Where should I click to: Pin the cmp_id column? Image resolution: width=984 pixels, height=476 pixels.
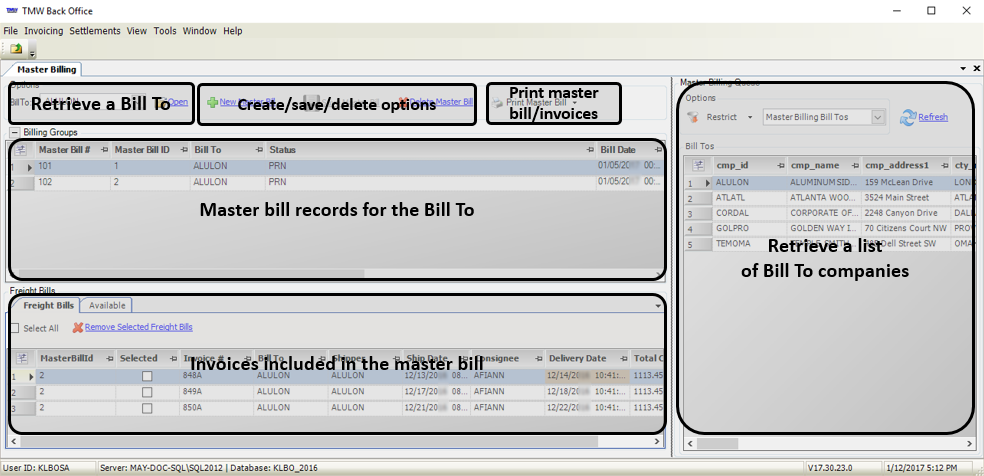pyautogui.click(x=780, y=165)
